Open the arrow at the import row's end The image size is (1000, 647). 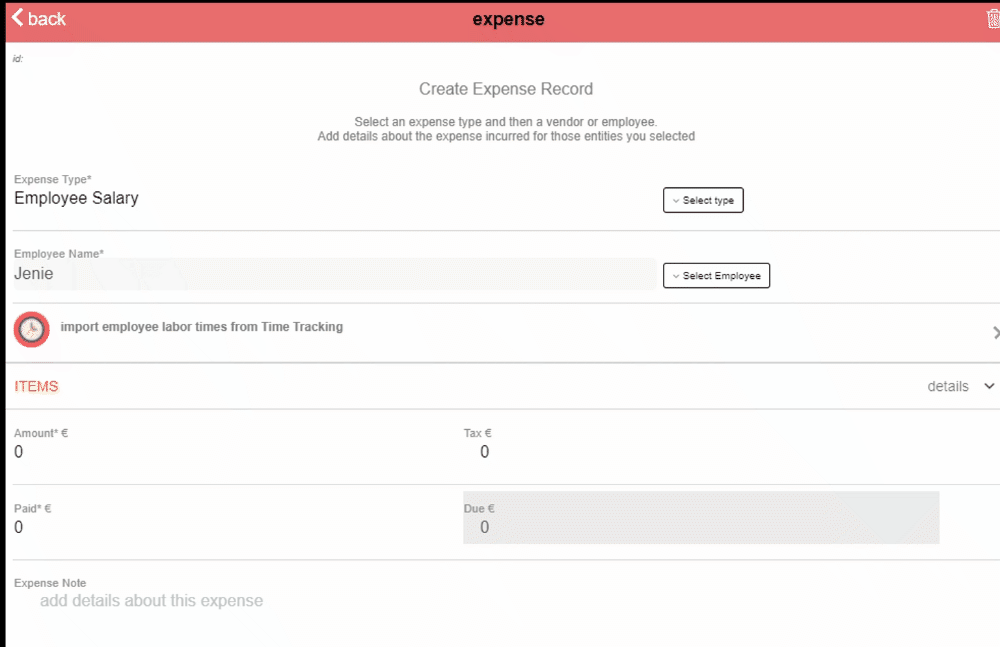995,332
